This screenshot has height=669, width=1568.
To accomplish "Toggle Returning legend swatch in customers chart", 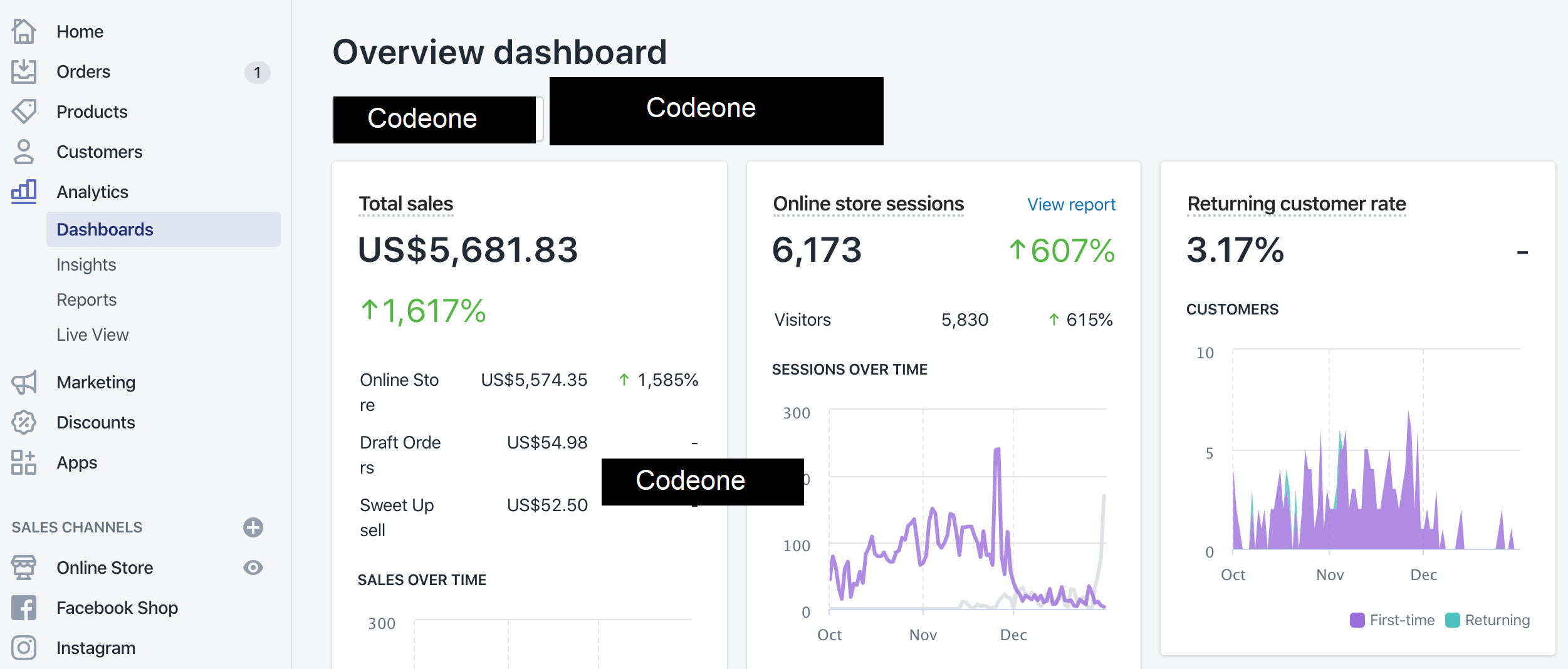I will pyautogui.click(x=1452, y=620).
